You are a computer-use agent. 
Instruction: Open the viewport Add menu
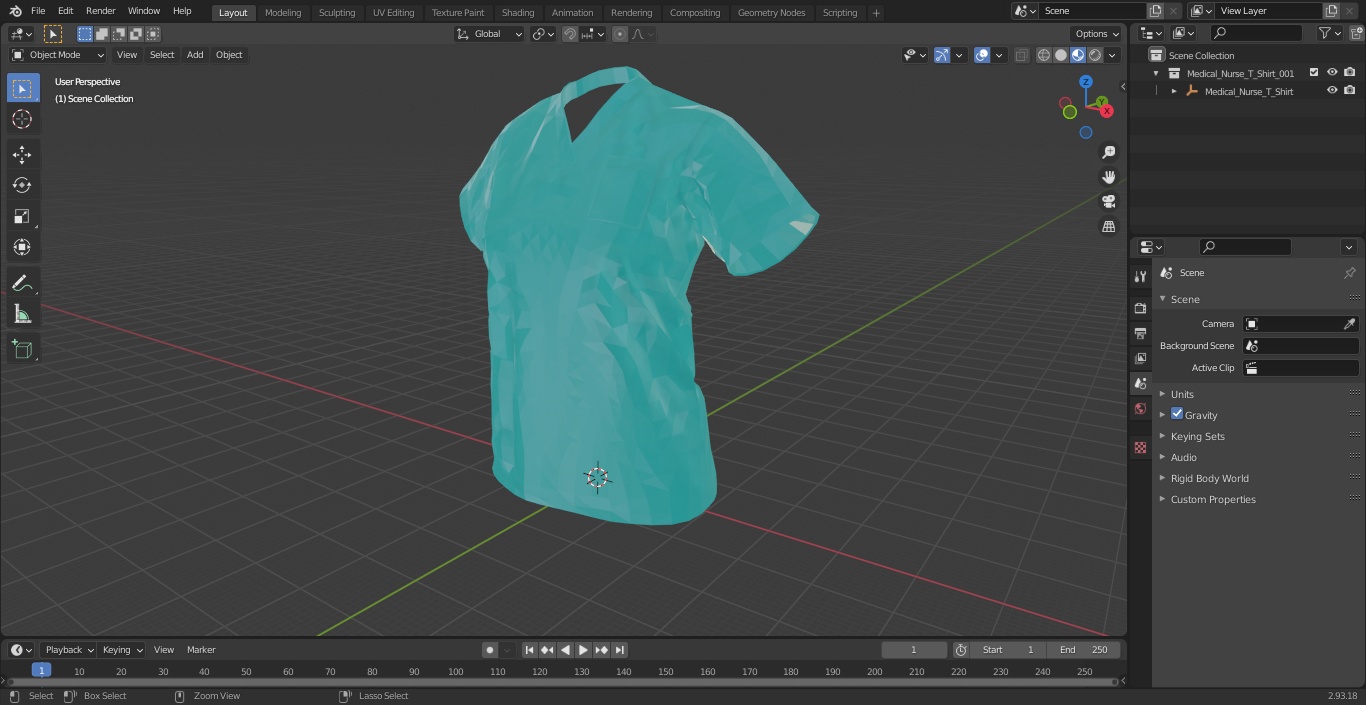coord(195,55)
